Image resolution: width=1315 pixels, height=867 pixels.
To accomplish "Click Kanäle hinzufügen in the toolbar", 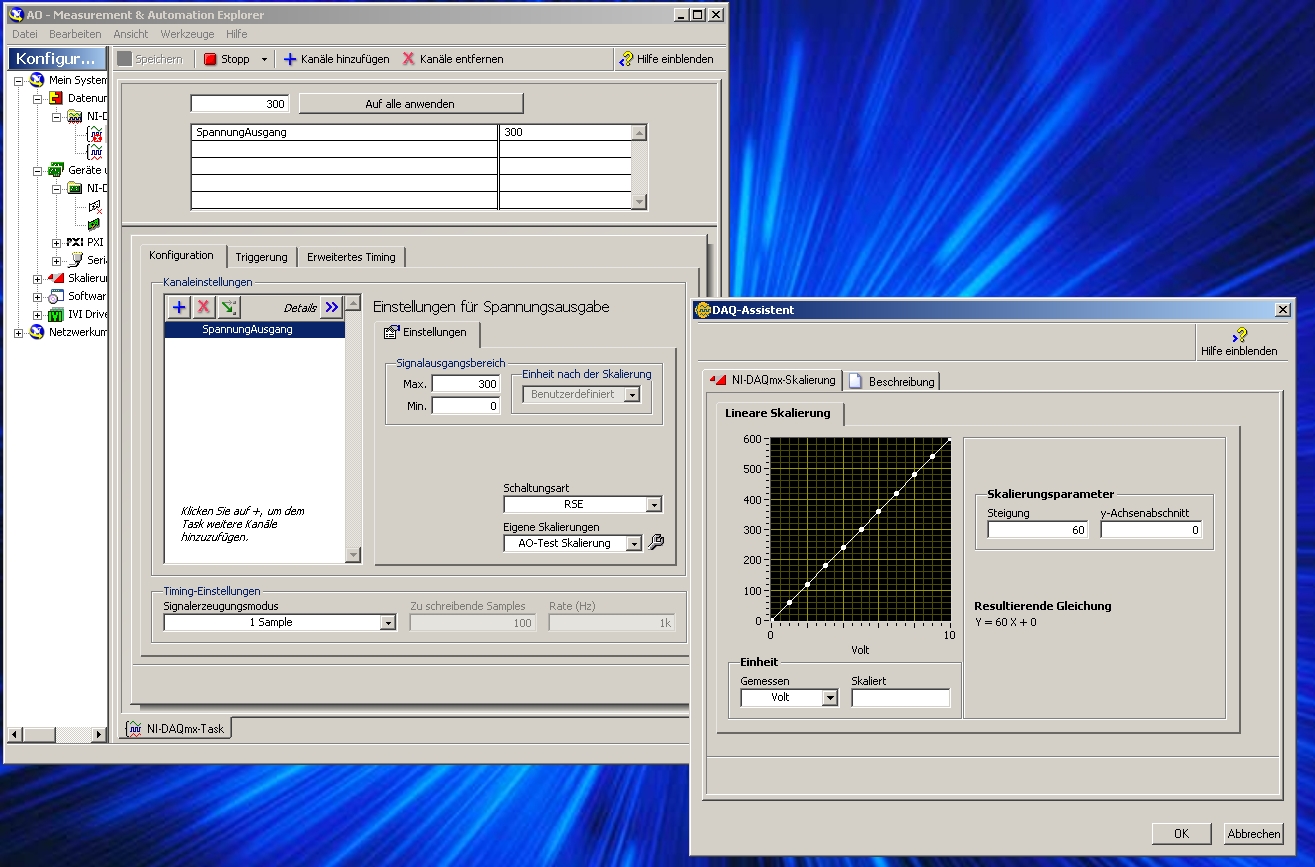I will pos(337,59).
